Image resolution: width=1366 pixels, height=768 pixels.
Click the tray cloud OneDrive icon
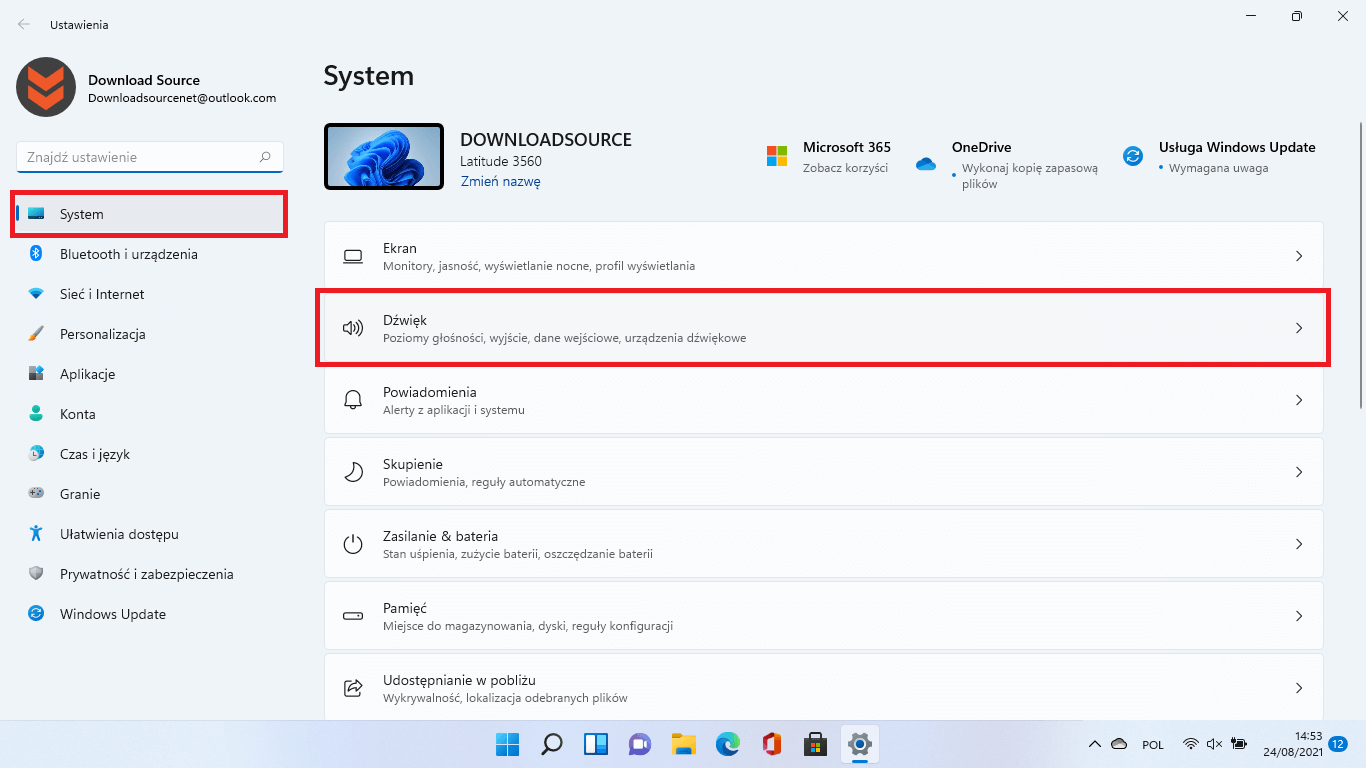[1120, 744]
